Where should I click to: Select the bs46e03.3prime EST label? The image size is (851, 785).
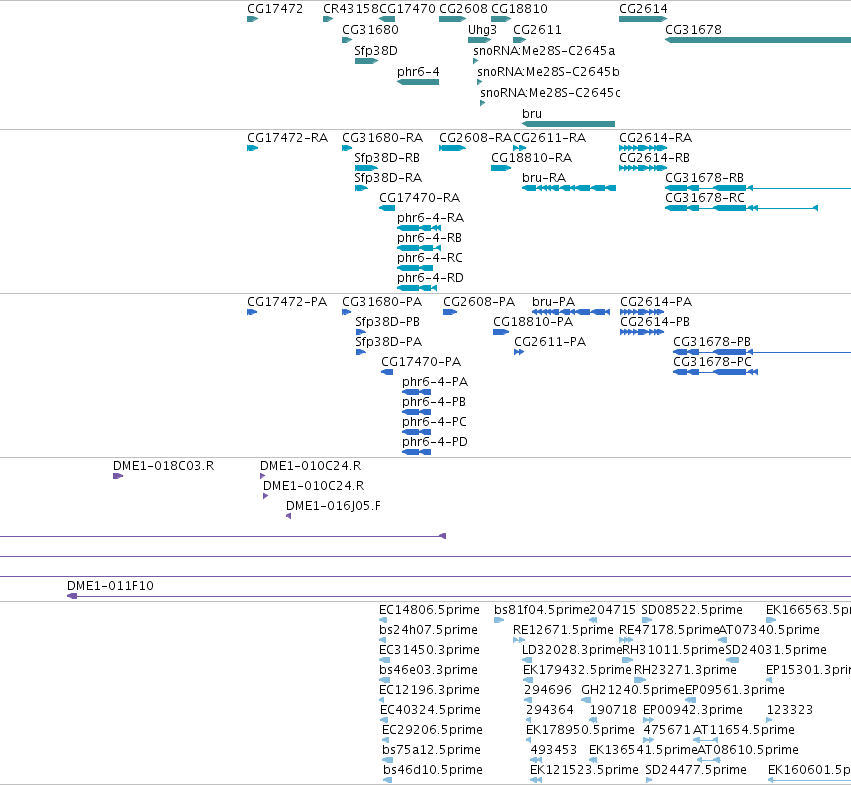pyautogui.click(x=428, y=670)
